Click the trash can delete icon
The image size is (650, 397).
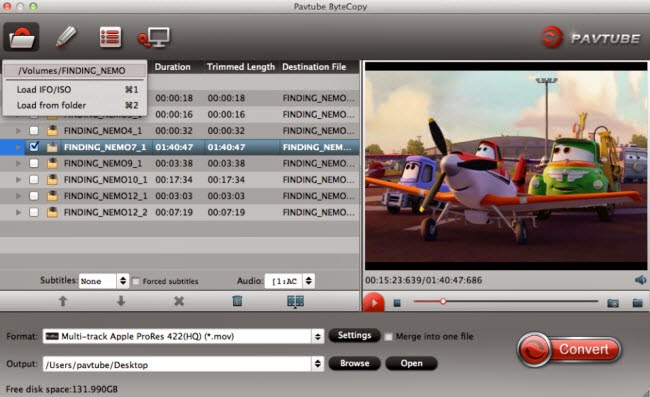(237, 301)
